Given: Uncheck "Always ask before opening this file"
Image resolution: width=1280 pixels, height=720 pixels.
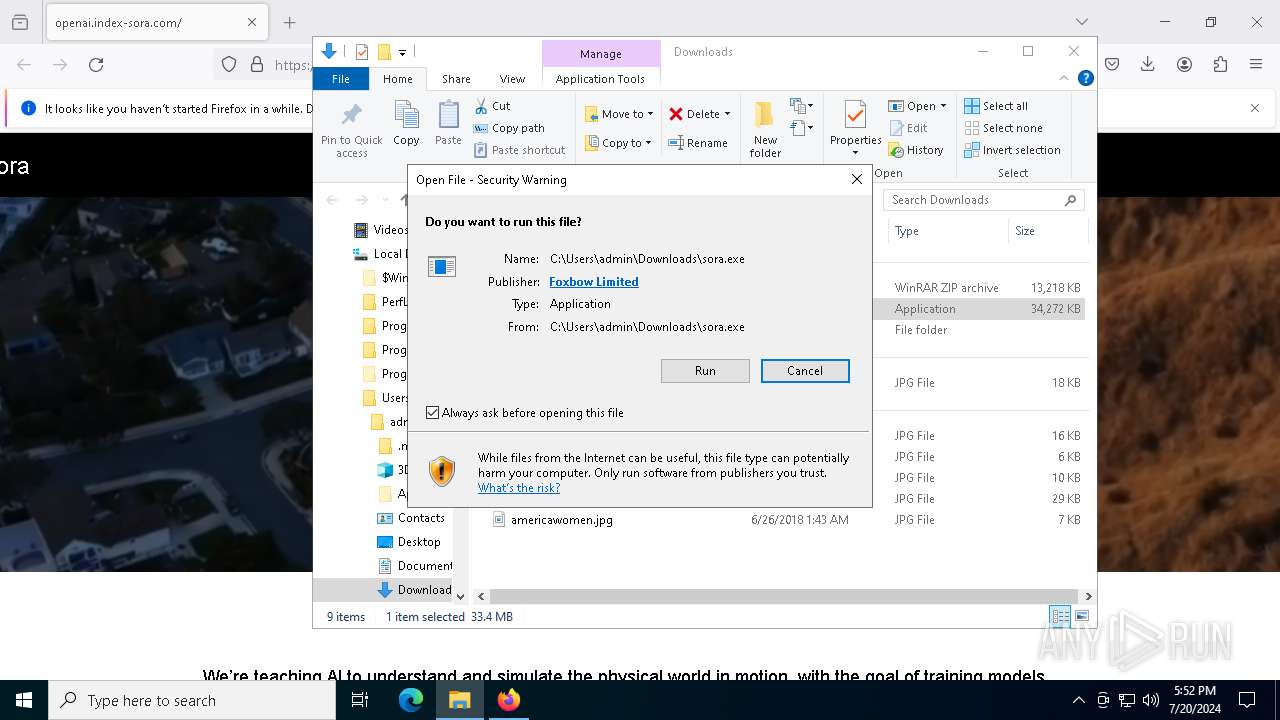Looking at the screenshot, I should pyautogui.click(x=433, y=413).
